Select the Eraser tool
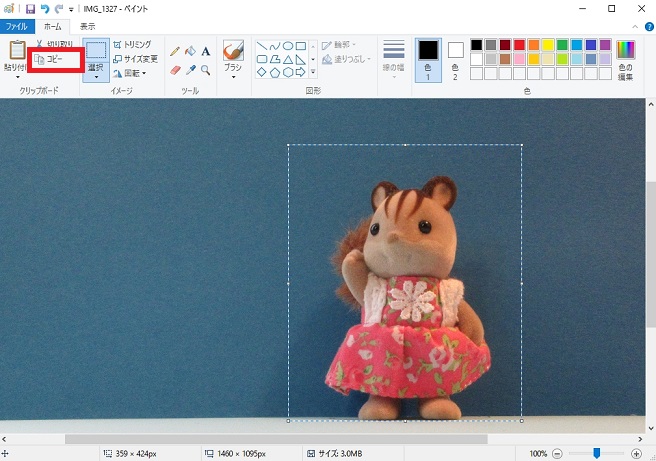The width and height of the screenshot is (656, 461). click(x=175, y=70)
